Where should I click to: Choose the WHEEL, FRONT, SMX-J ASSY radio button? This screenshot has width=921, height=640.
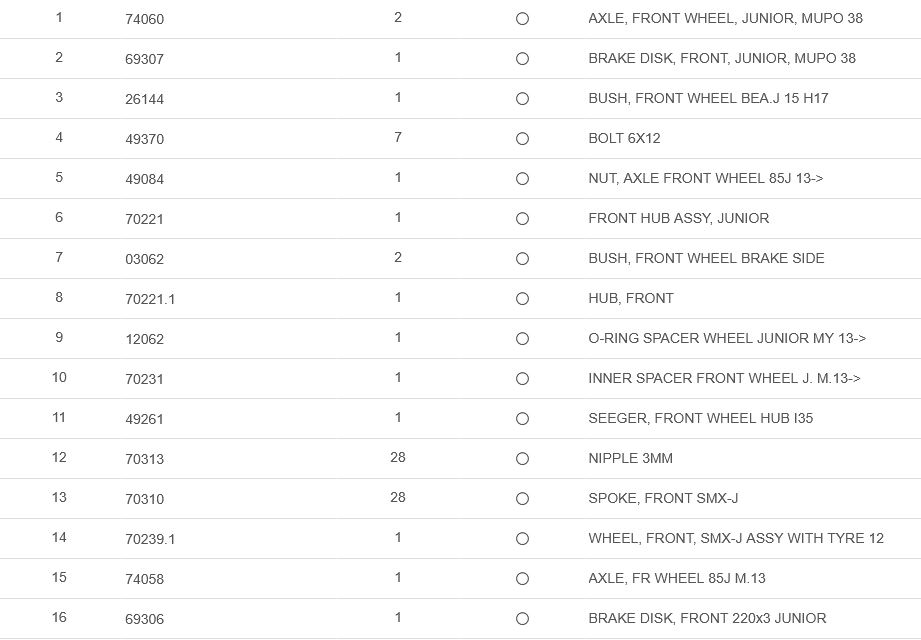point(522,539)
